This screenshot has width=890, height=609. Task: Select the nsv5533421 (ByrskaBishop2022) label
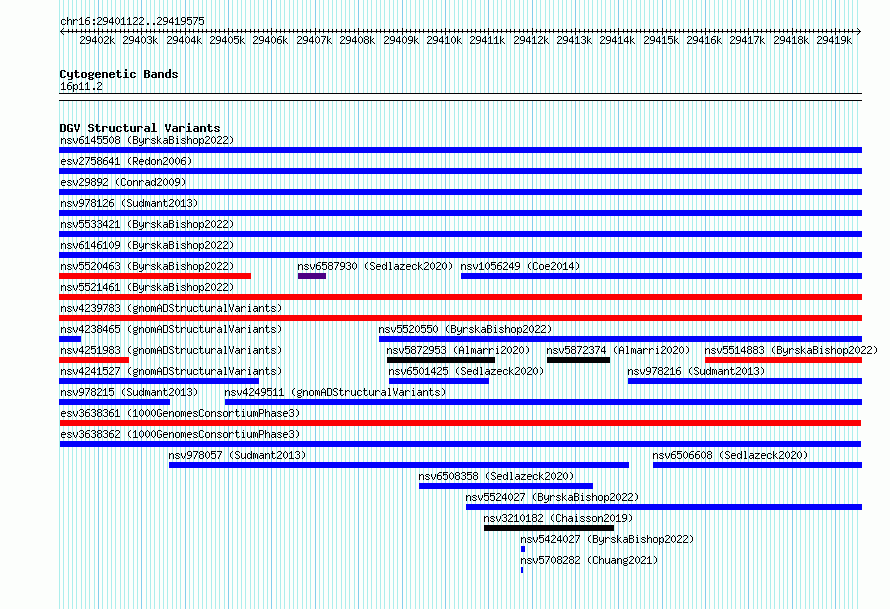click(x=147, y=224)
